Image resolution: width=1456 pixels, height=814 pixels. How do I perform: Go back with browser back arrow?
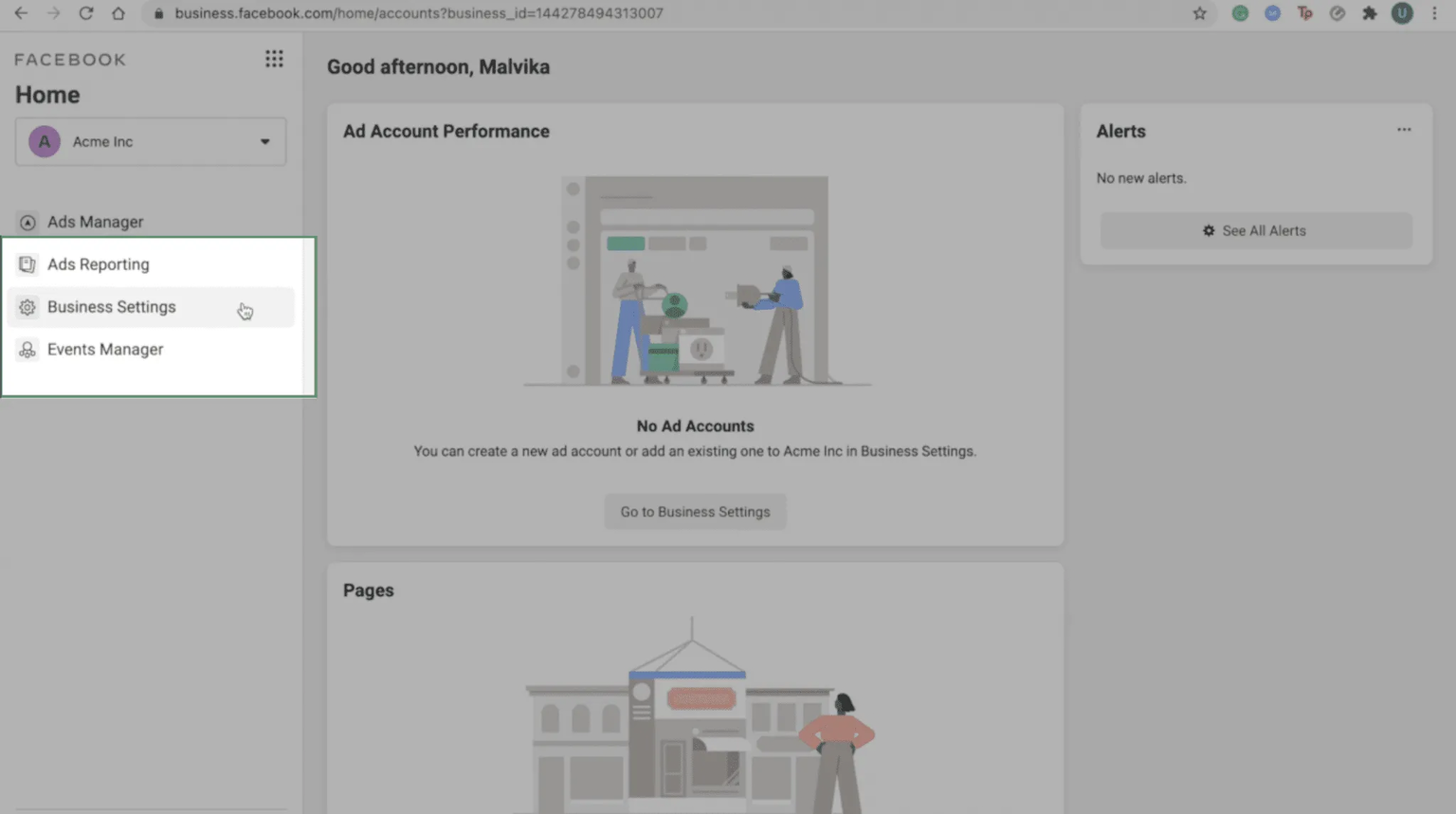click(21, 13)
